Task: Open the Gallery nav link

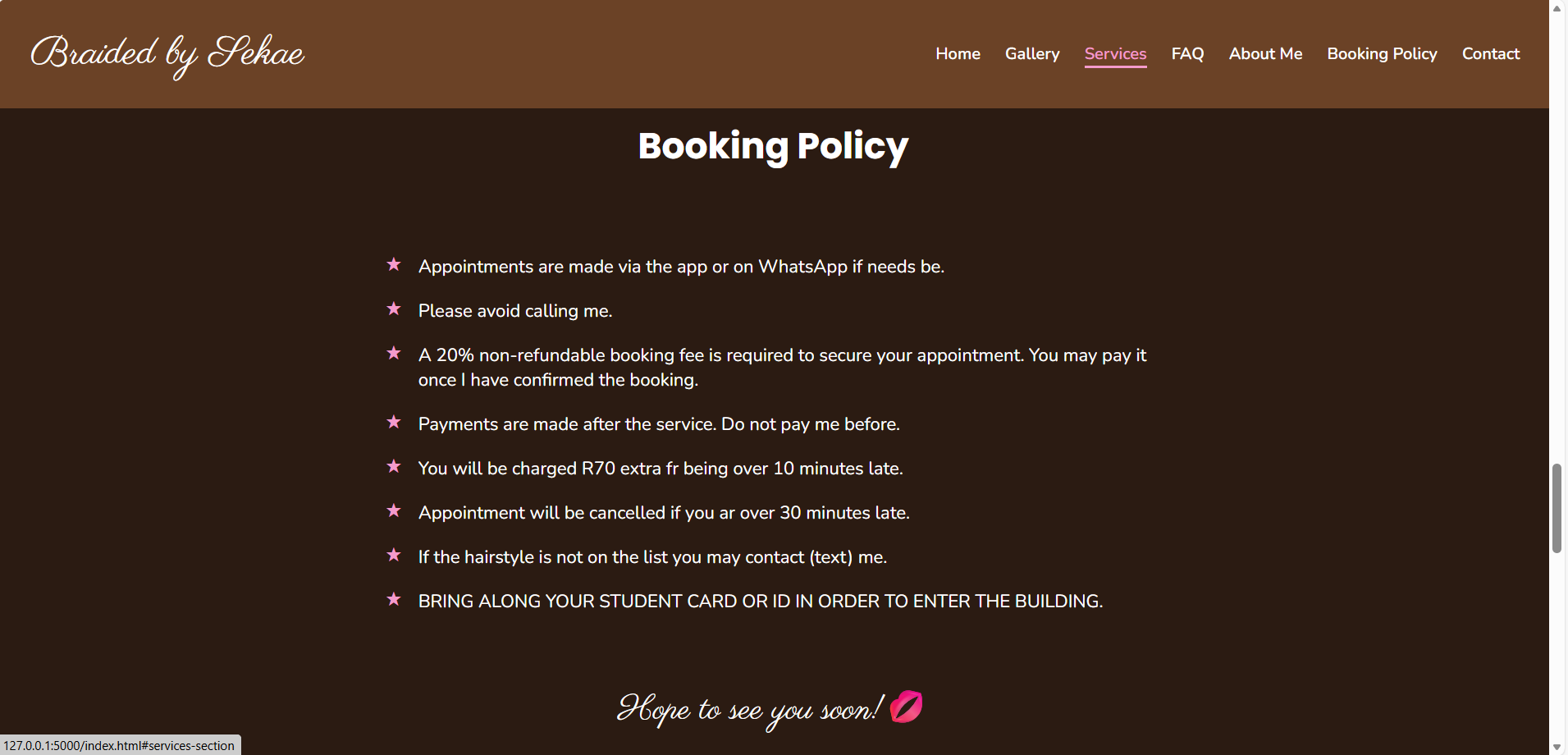Action: coord(1032,54)
